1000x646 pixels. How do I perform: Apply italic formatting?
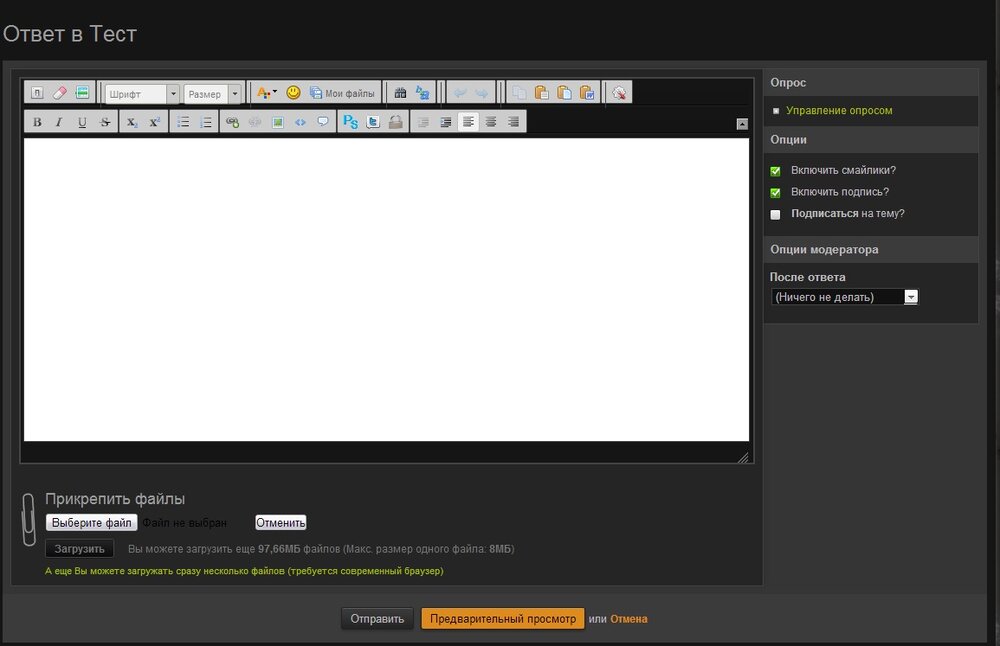tap(59, 122)
